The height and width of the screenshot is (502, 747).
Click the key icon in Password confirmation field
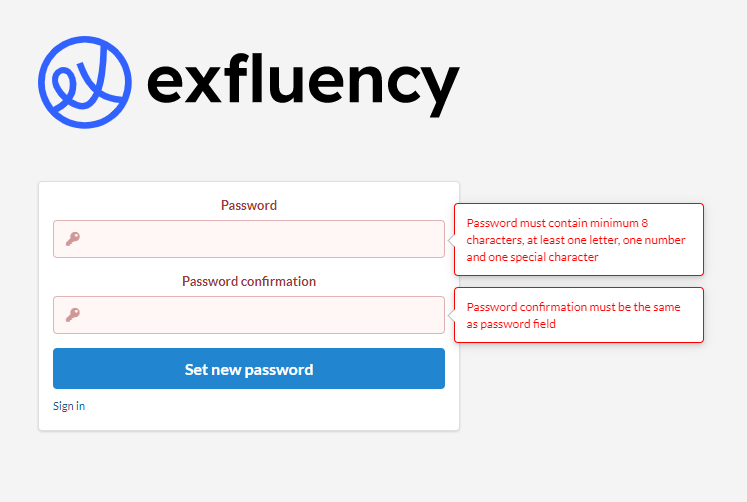coord(73,314)
